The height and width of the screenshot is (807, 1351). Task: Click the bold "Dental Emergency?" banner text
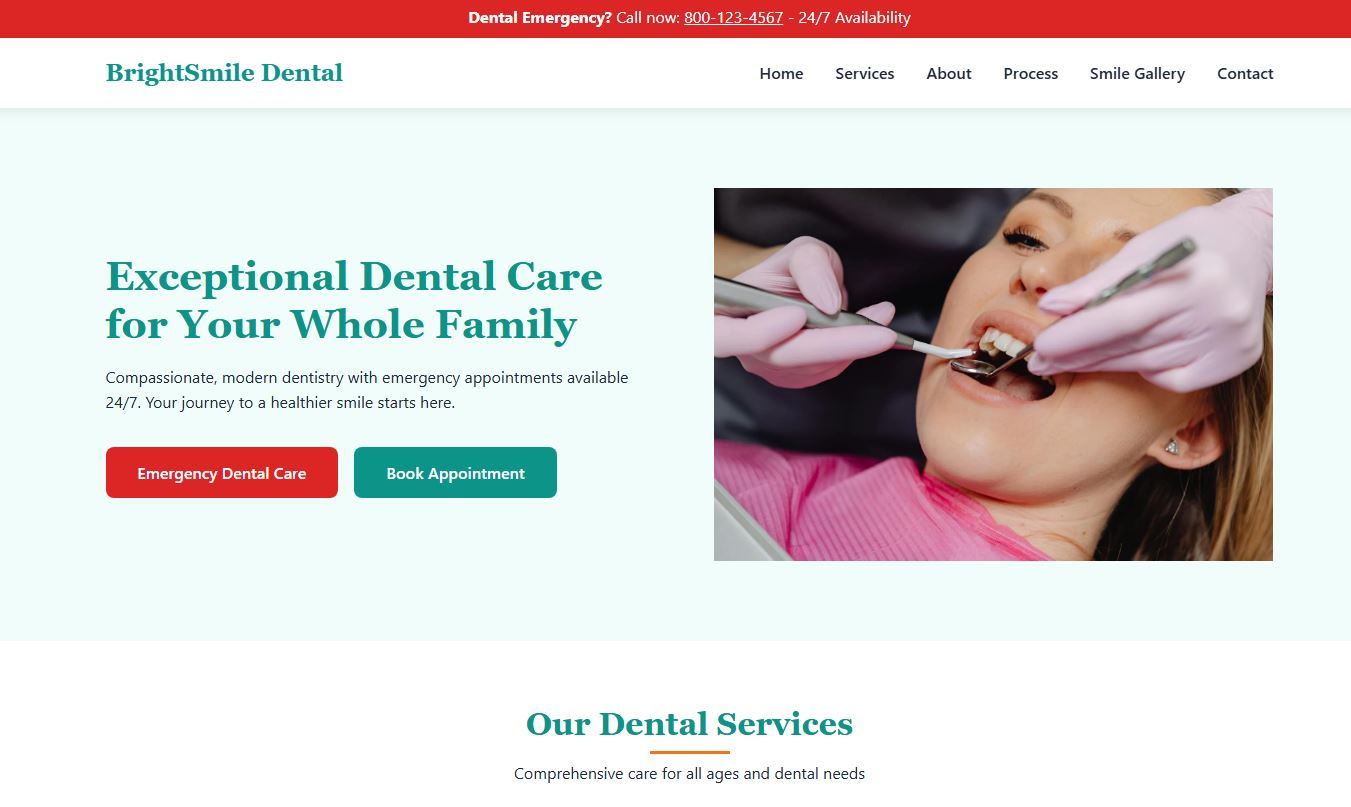pos(540,18)
